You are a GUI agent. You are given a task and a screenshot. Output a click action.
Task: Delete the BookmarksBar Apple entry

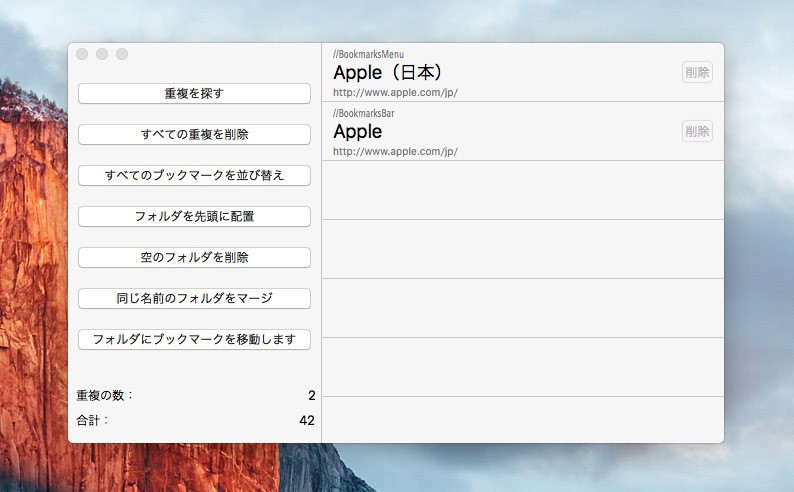(697, 131)
